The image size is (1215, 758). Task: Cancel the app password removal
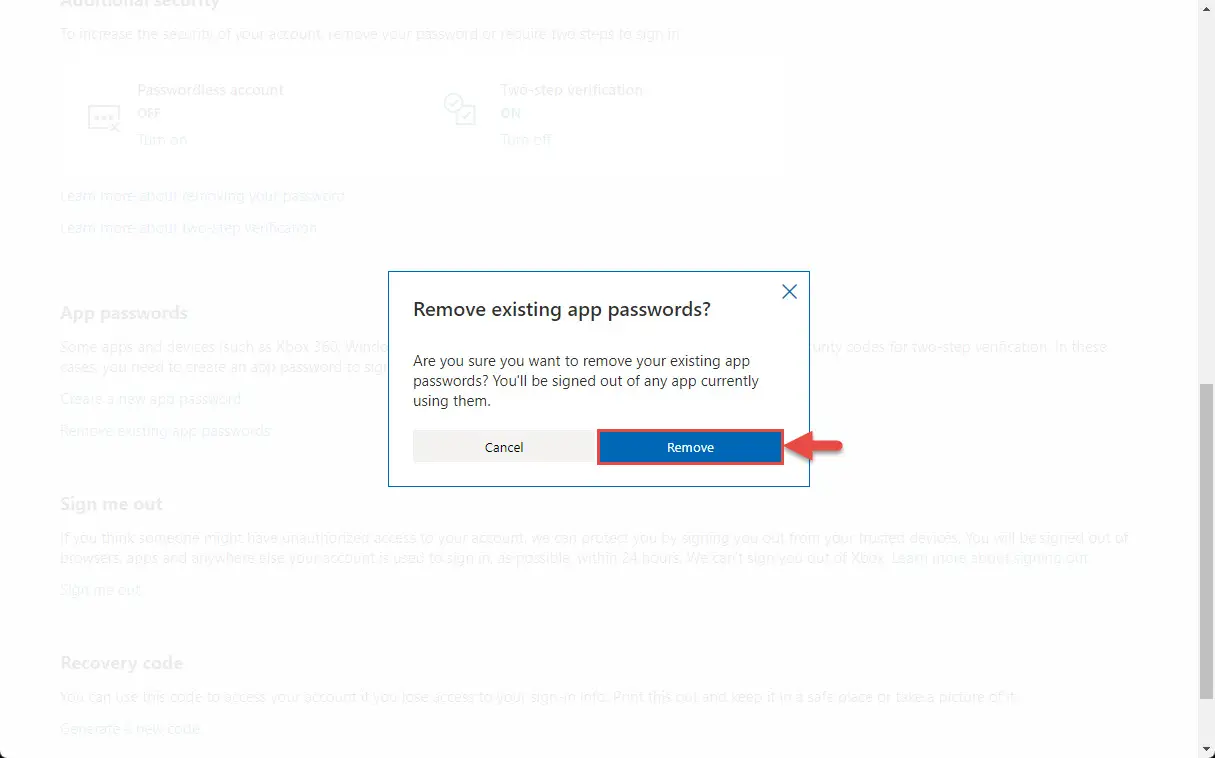pos(504,447)
